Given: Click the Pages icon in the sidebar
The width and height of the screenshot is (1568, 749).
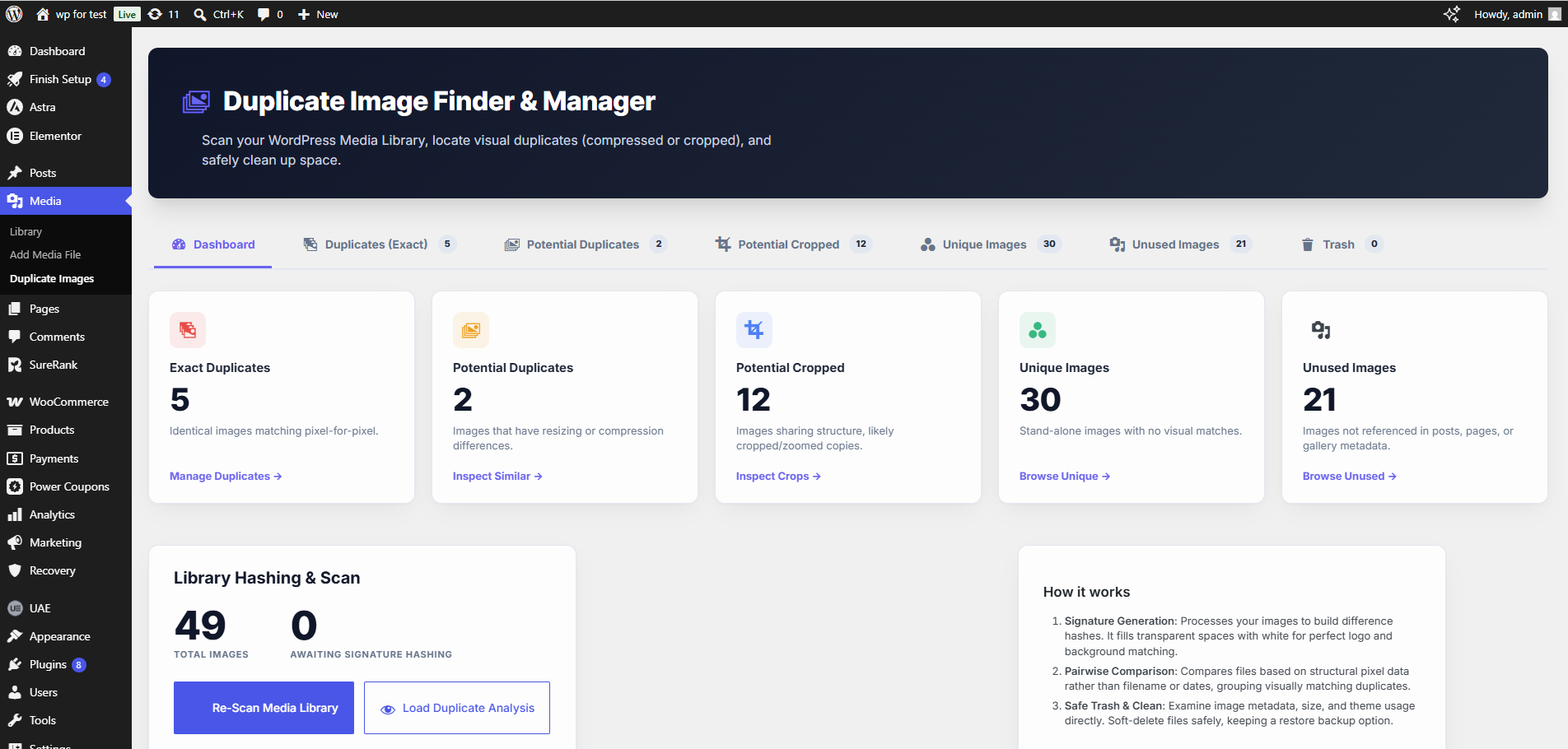Looking at the screenshot, I should [15, 309].
